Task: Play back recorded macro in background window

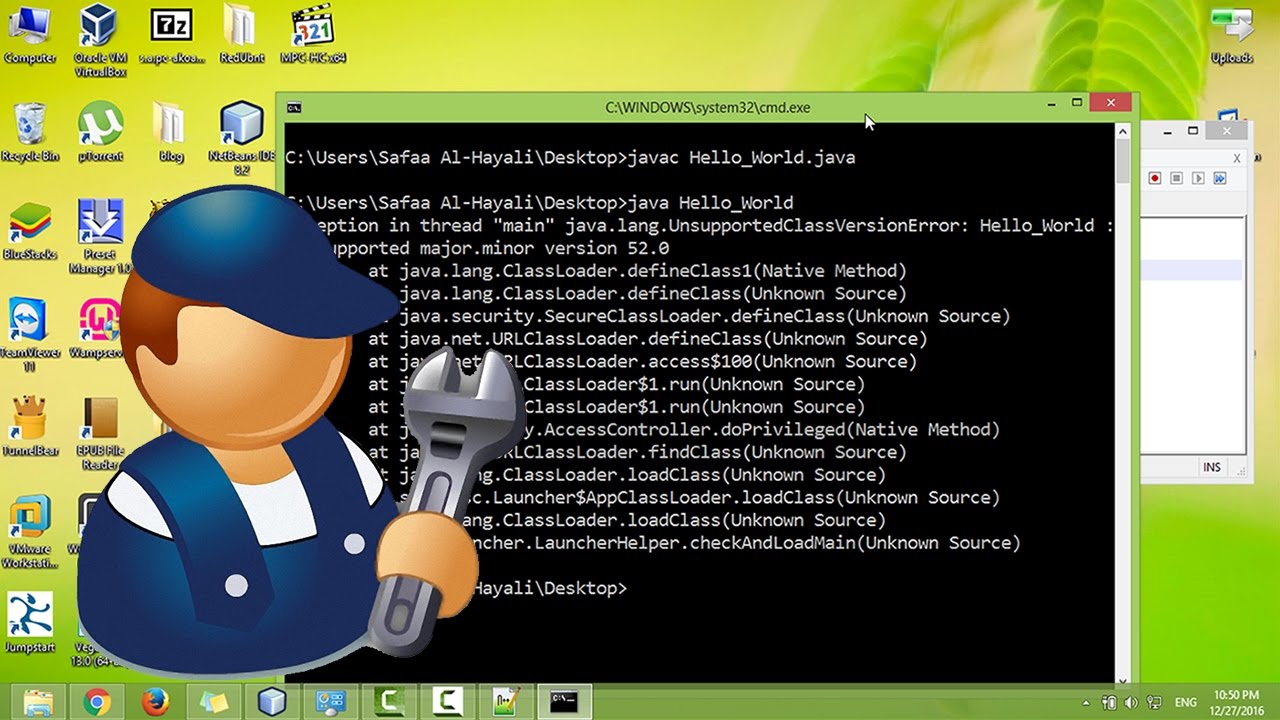Action: 1198,178
